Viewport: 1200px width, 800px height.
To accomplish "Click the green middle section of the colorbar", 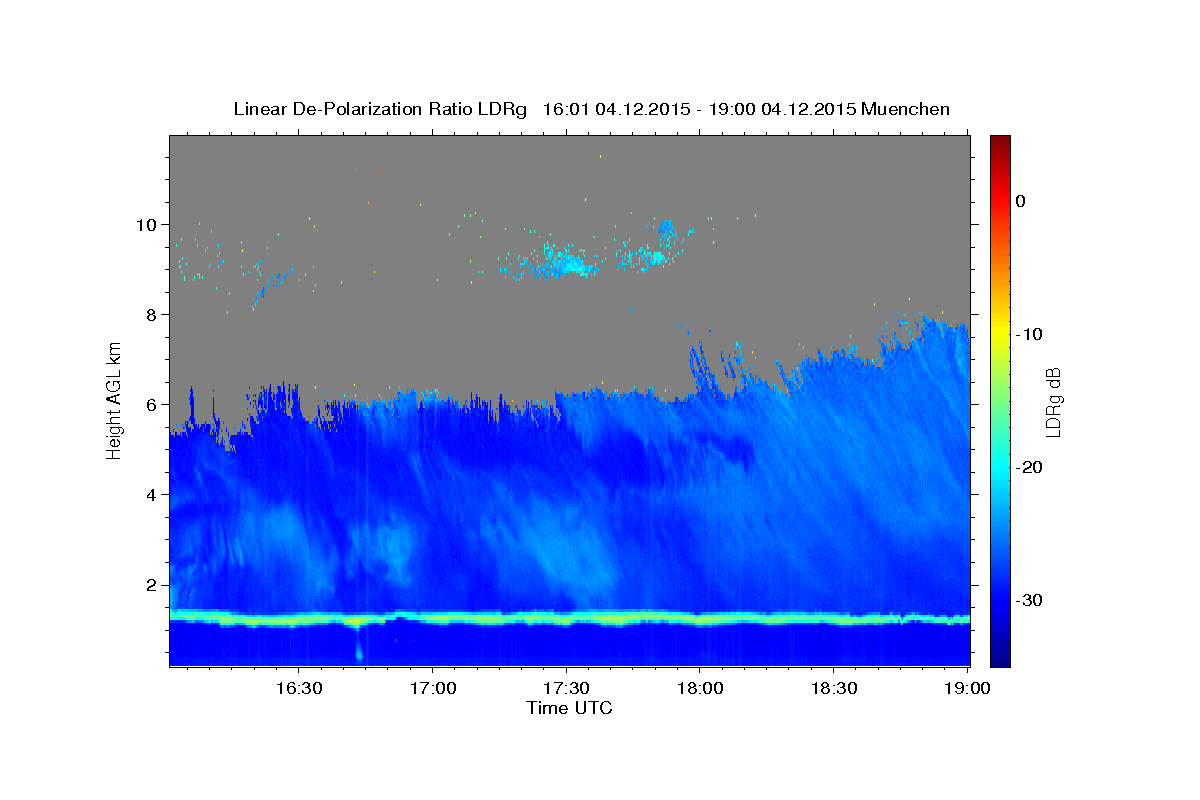I will click(x=1000, y=400).
